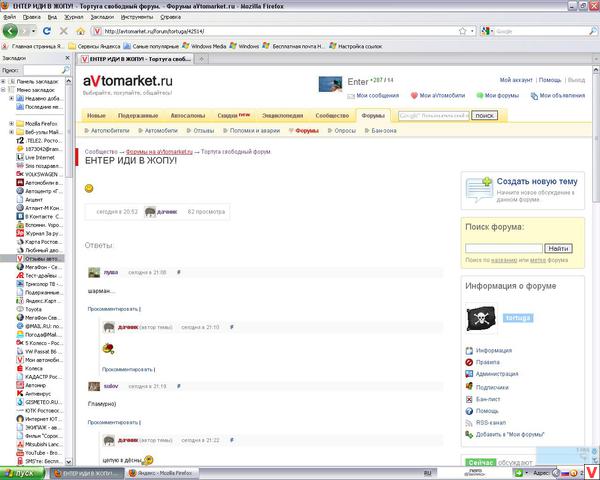The height and width of the screenshot is (480, 600).
Task: Click the pirate flag tortuga forum image
Action: click(481, 318)
